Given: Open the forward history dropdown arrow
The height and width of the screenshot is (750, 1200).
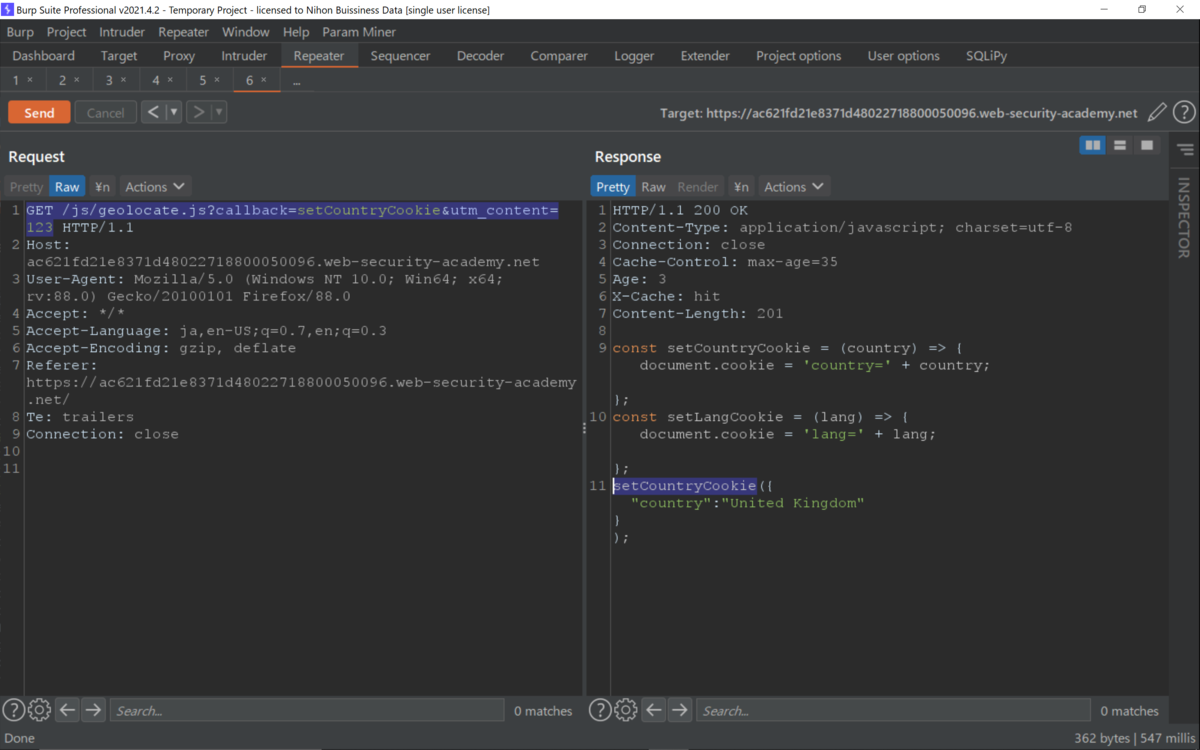Looking at the screenshot, I should tap(219, 112).
